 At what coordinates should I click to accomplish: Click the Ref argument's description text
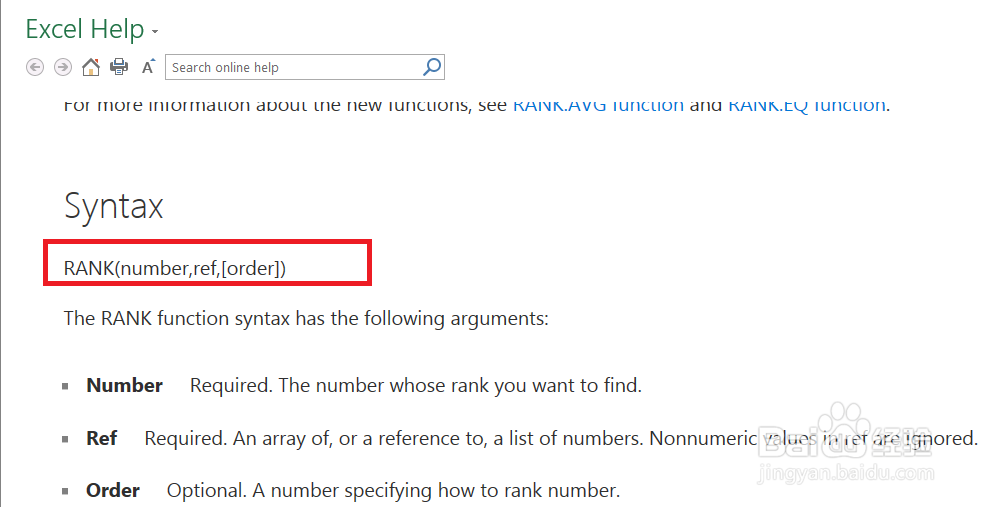(560, 438)
